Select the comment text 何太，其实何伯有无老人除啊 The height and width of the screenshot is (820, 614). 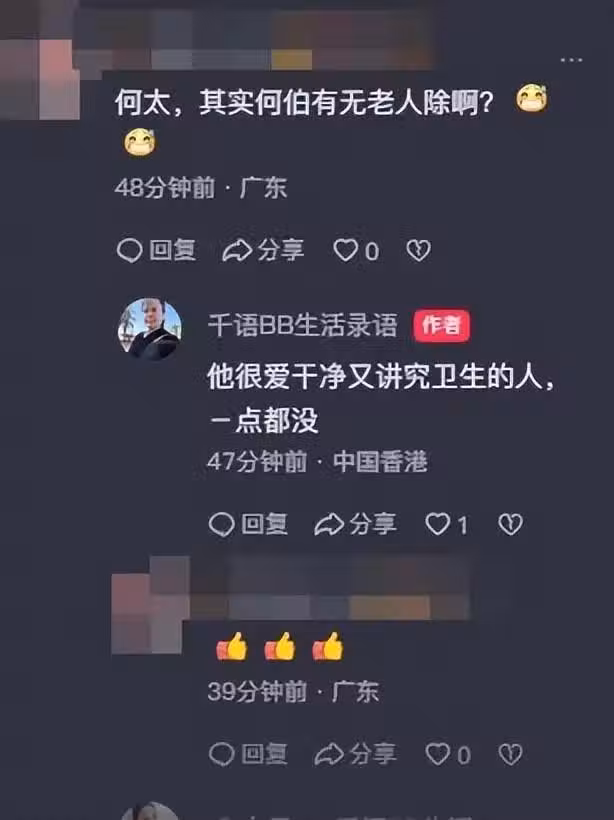click(x=304, y=102)
